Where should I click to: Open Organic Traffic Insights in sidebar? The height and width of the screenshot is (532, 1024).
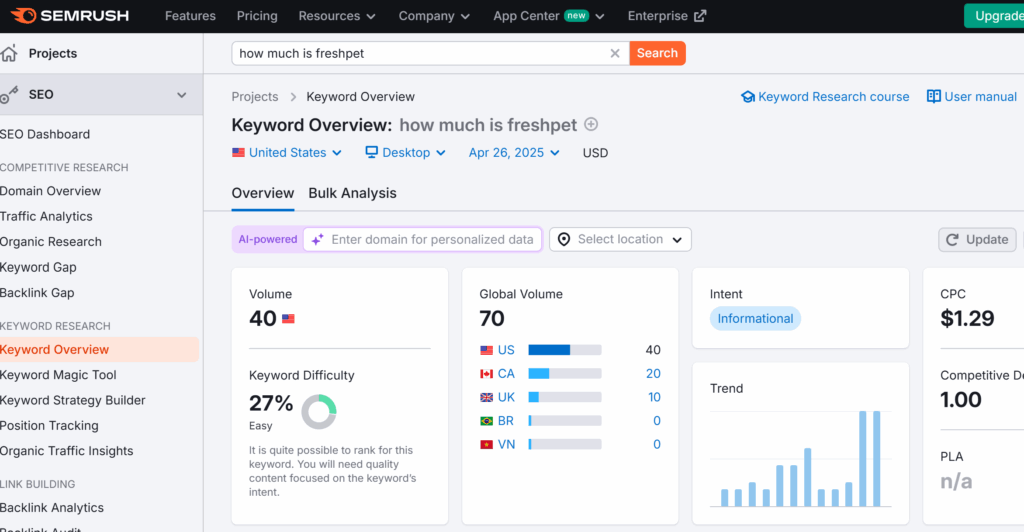pyautogui.click(x=67, y=451)
